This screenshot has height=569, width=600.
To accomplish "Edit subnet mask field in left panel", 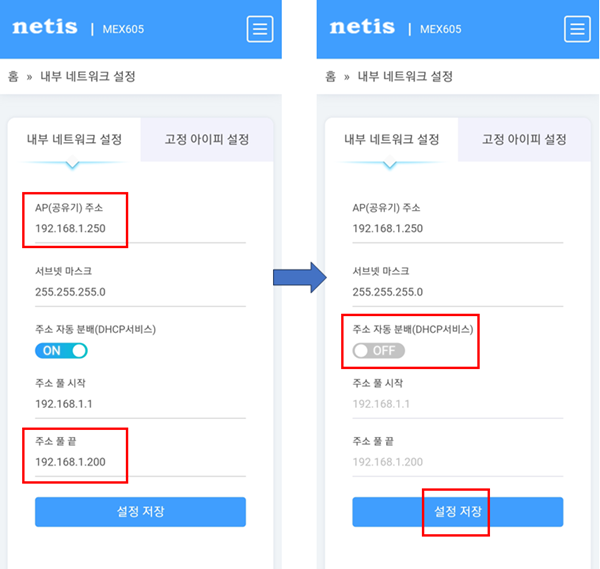I will click(140, 292).
